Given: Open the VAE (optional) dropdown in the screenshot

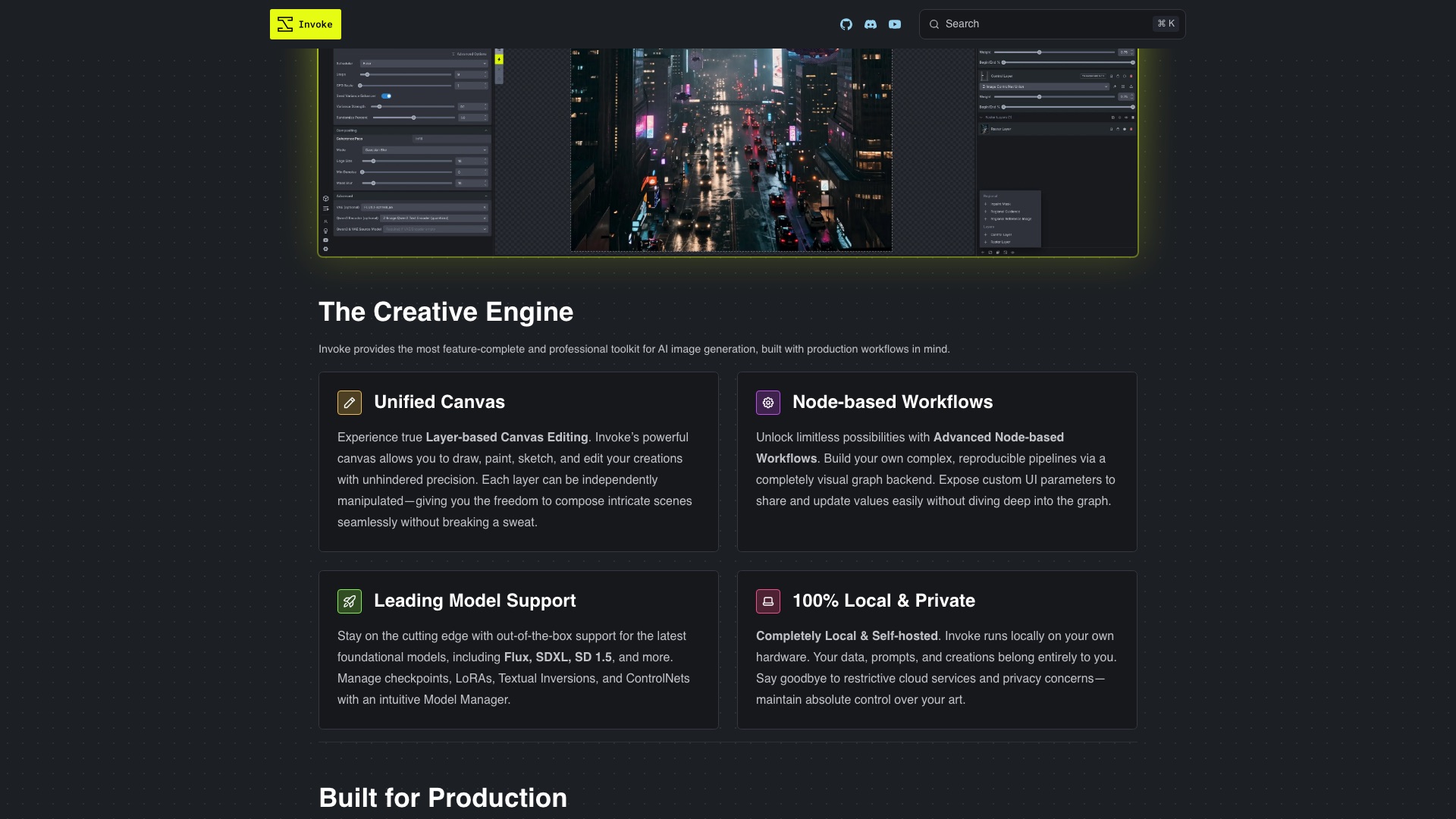Looking at the screenshot, I should pos(425,207).
